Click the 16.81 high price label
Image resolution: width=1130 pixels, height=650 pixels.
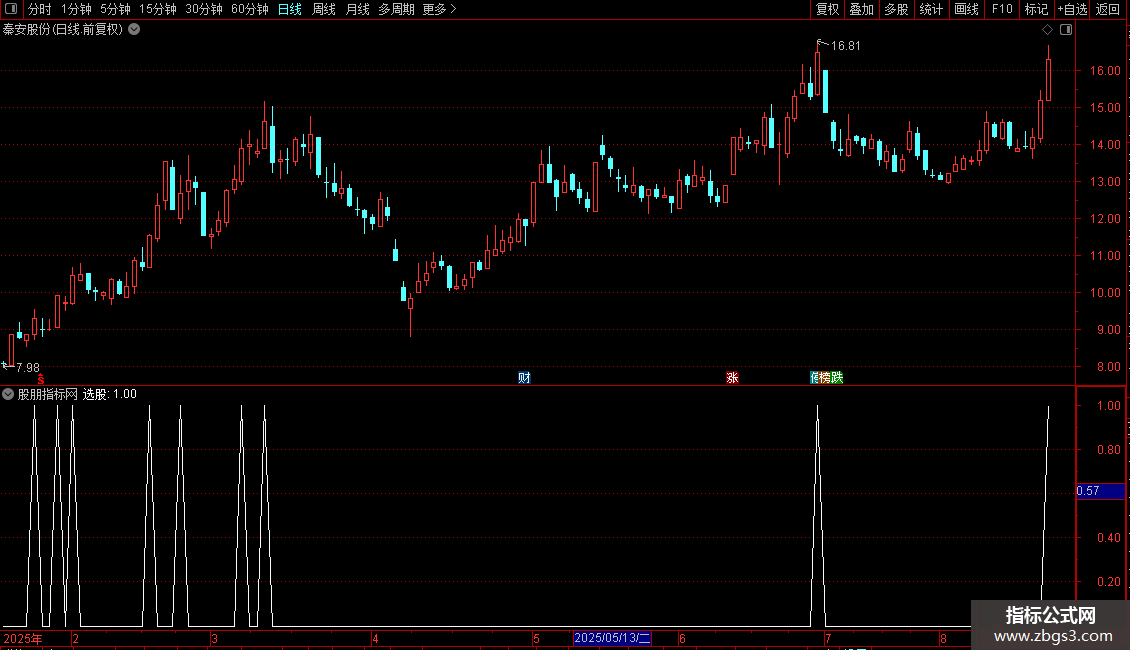coord(845,46)
